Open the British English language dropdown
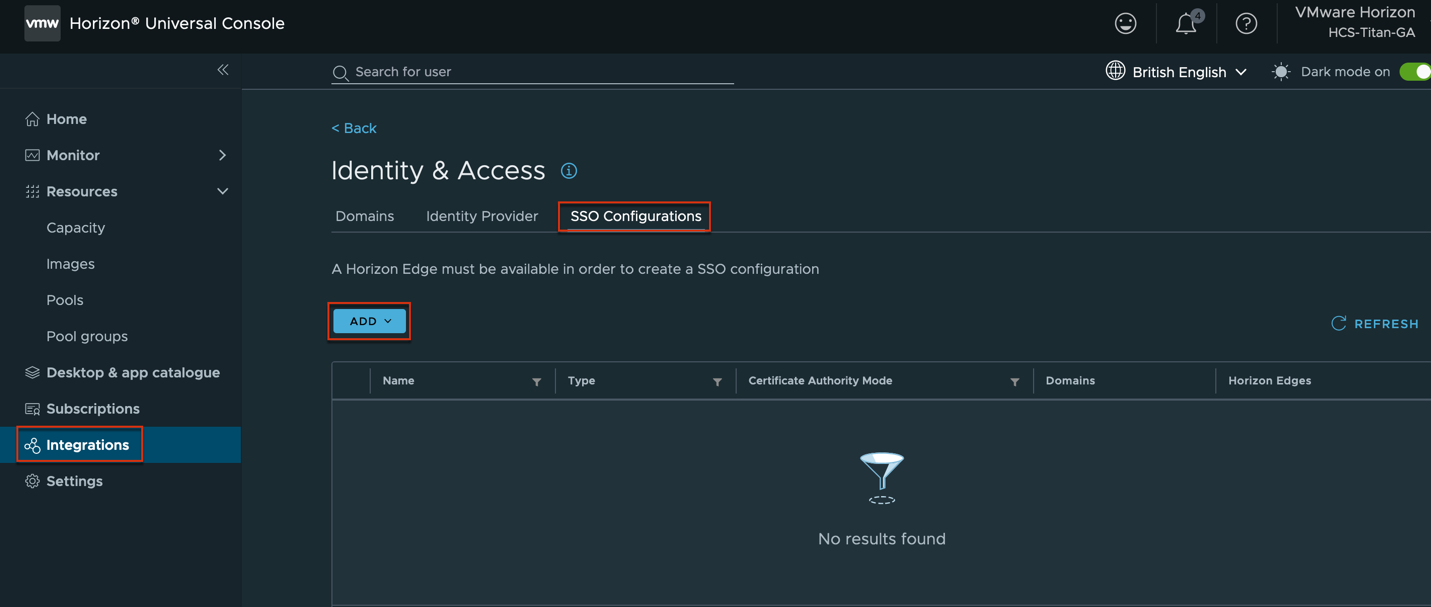 click(1190, 72)
